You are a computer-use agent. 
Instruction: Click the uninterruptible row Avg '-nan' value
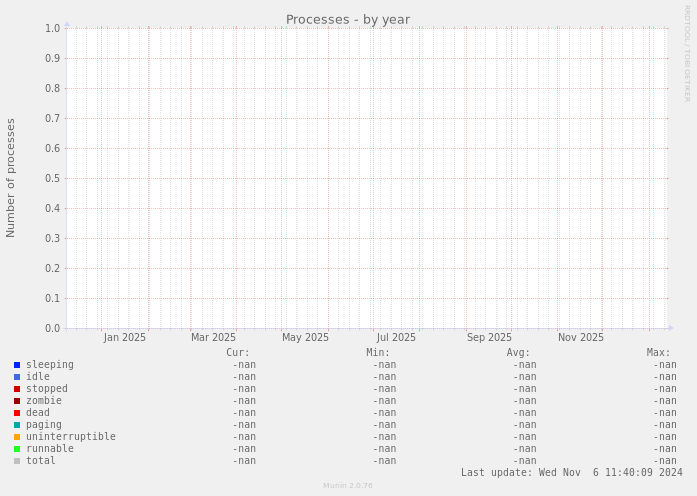point(525,437)
